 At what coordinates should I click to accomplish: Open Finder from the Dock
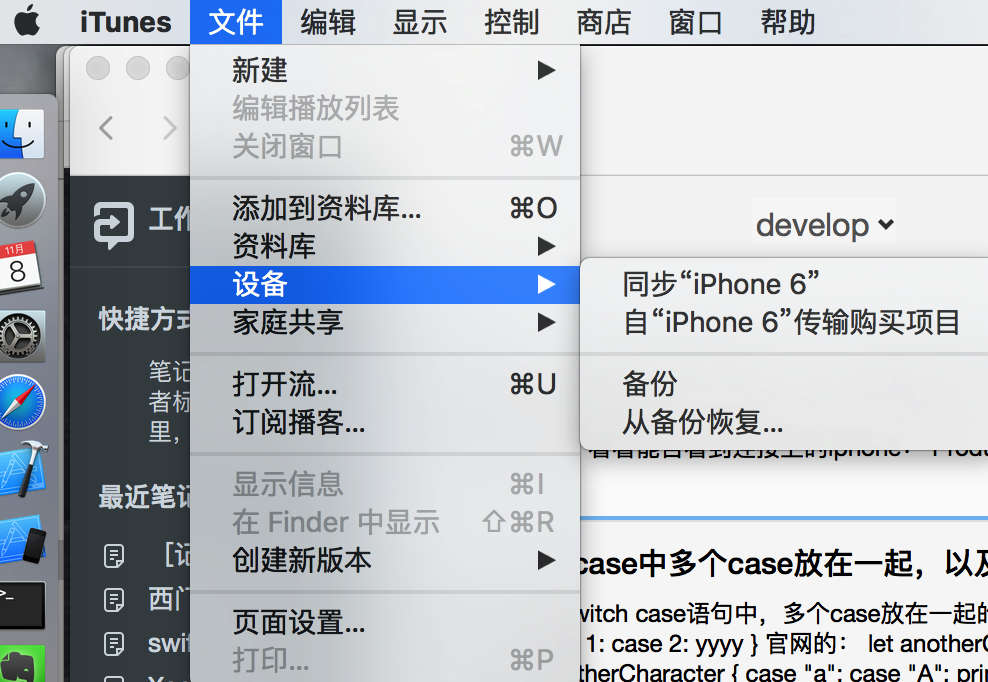(22, 134)
